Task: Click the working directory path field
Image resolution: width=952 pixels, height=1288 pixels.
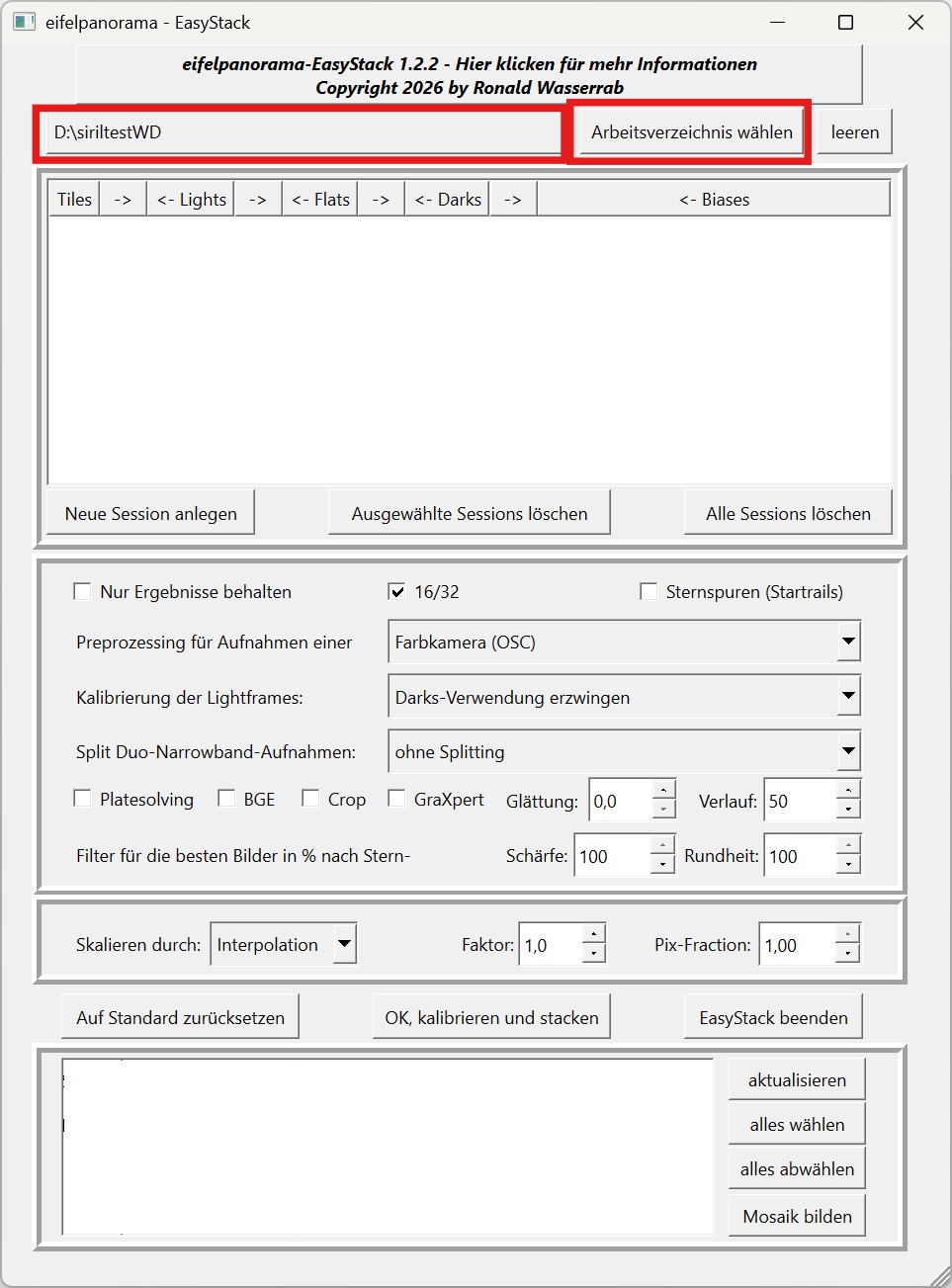Action: 302,132
